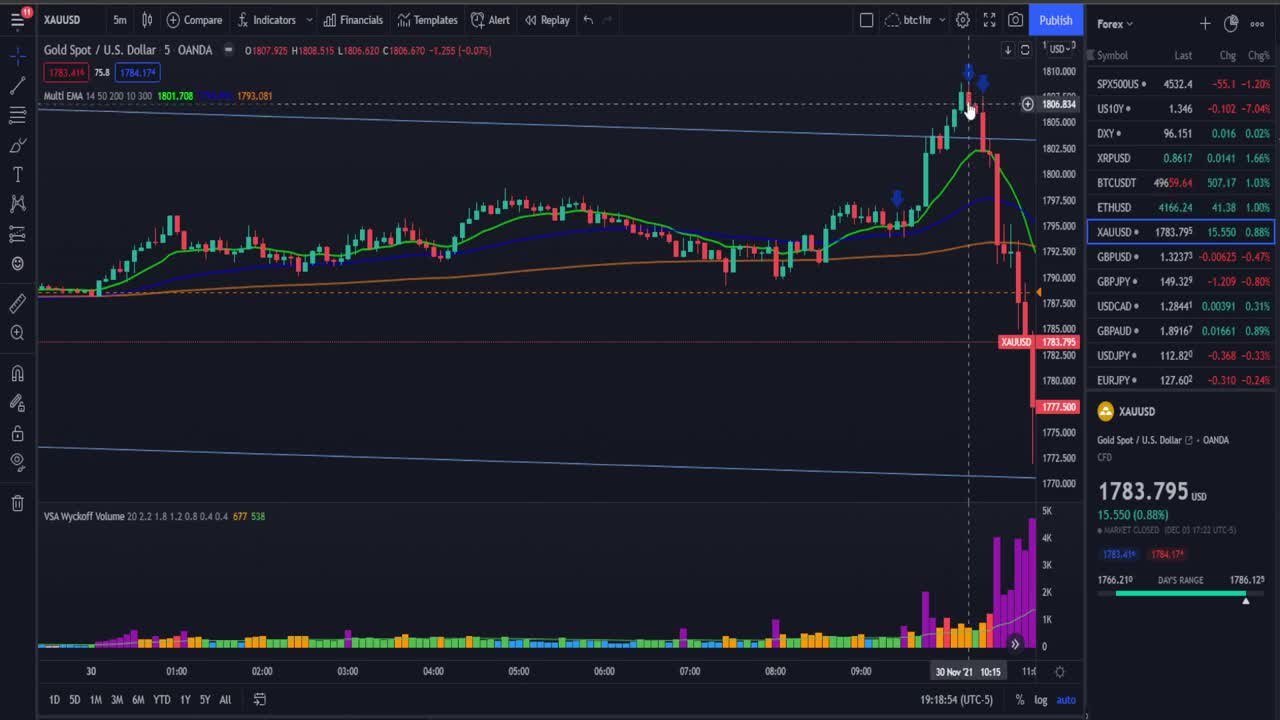Open Financials menu
The width and height of the screenshot is (1280, 720).
pyautogui.click(x=353, y=20)
